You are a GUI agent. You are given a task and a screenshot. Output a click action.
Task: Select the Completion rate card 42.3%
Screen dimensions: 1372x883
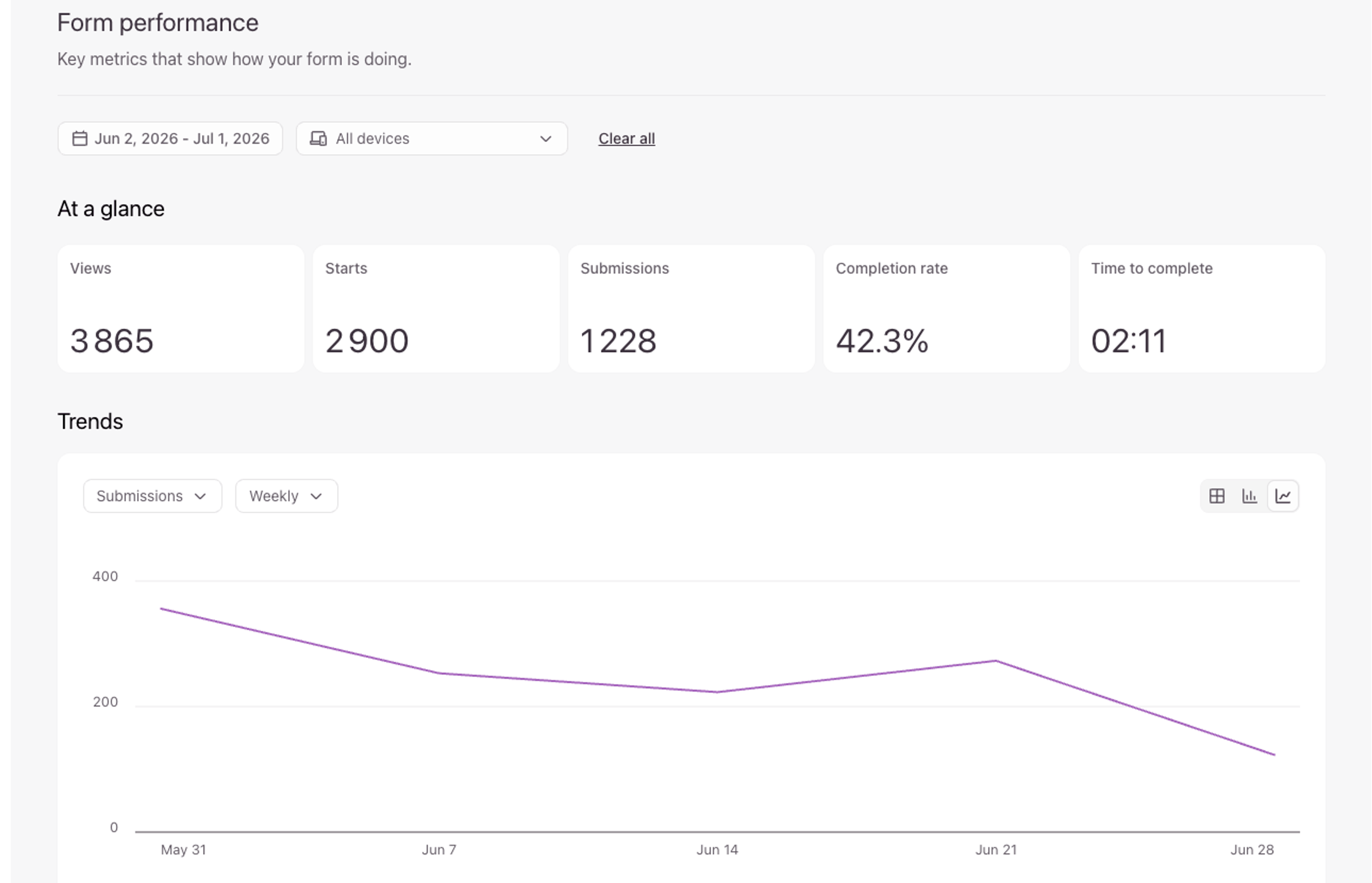946,309
